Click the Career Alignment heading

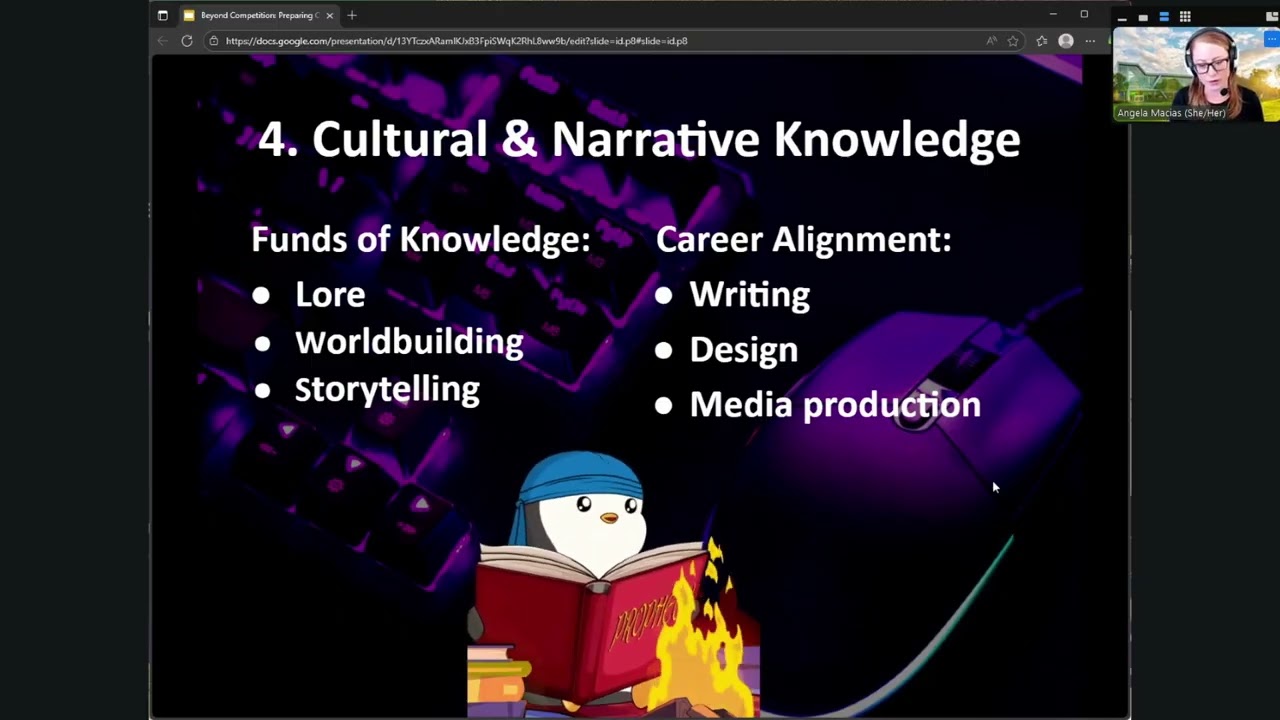803,239
